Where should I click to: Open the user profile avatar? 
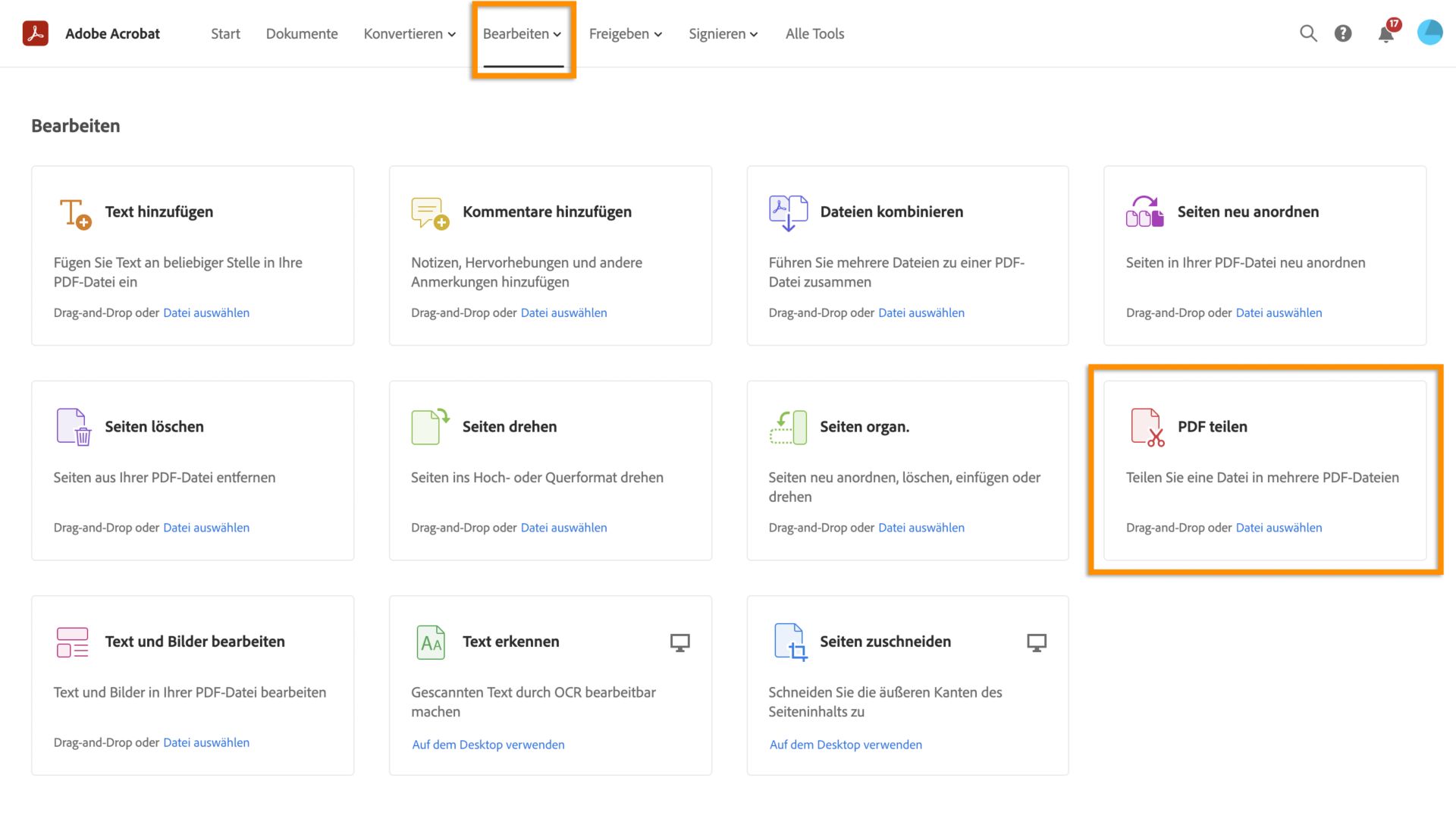[1429, 33]
